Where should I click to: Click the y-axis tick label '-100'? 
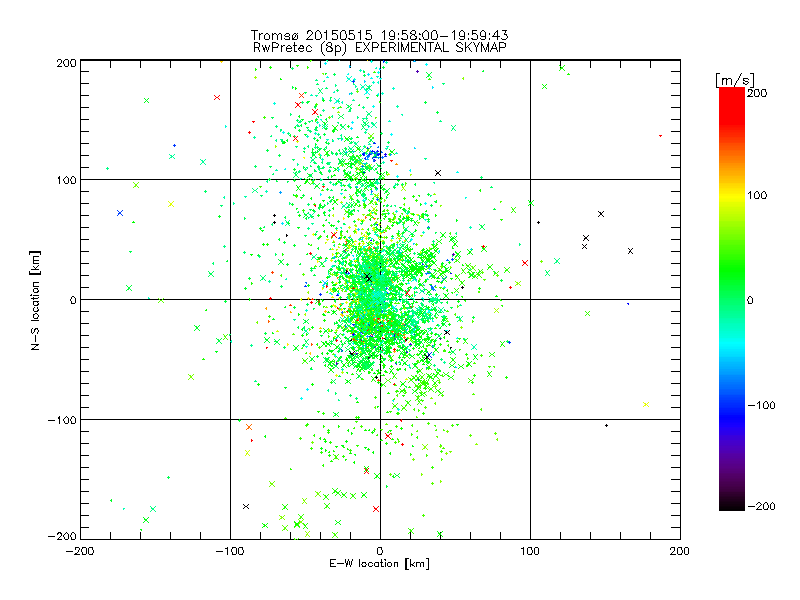(62, 420)
